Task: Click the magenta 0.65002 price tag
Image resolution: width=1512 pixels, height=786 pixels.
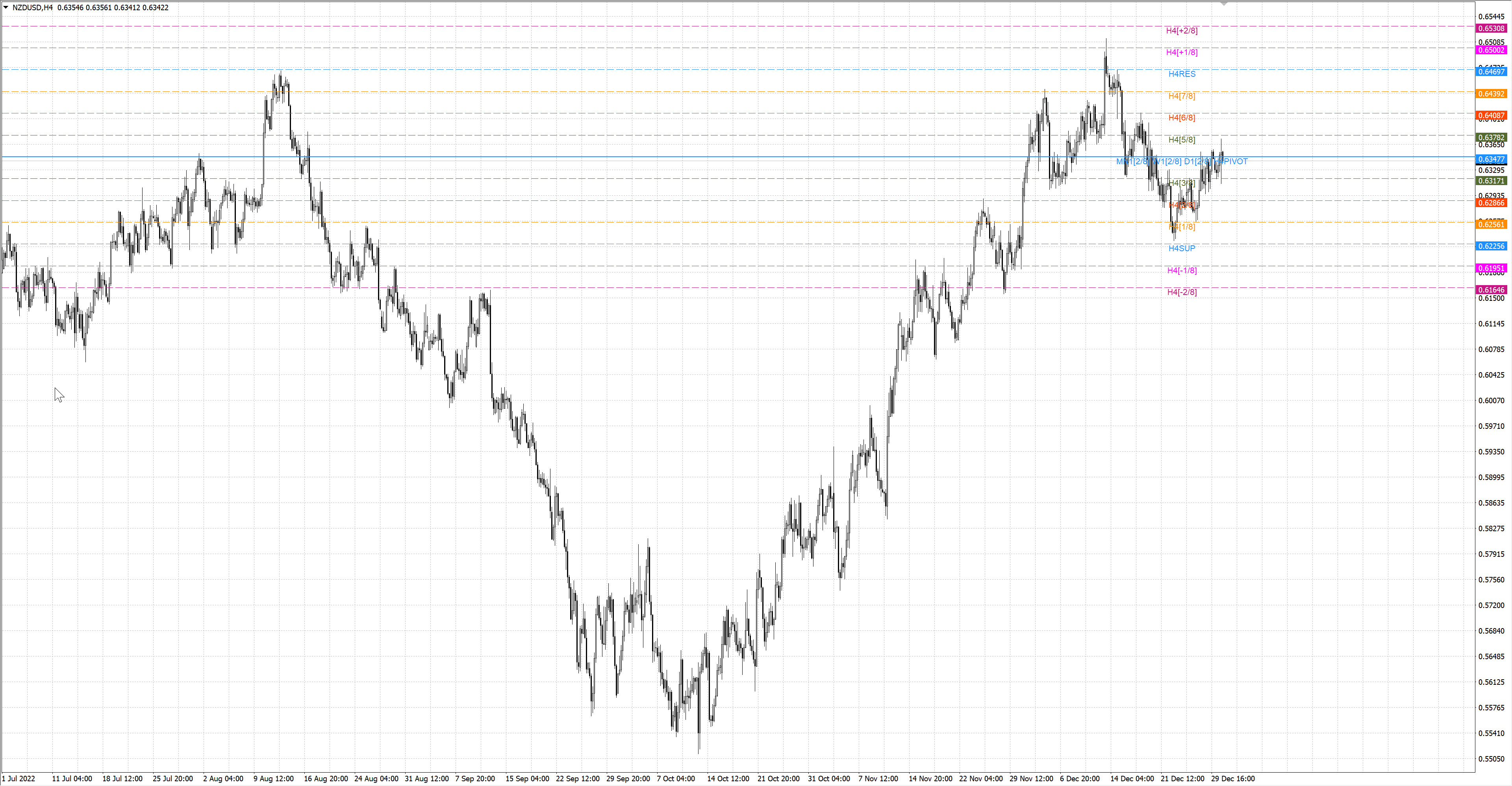Action: (x=1491, y=50)
